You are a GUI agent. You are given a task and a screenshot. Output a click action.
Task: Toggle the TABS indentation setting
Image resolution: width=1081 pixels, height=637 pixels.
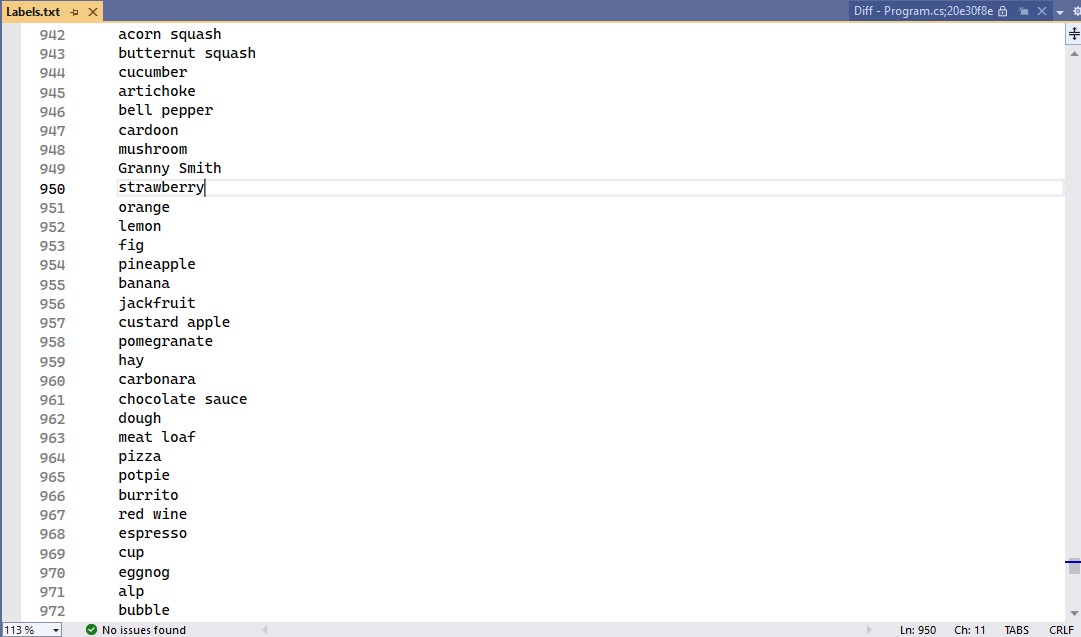pyautogui.click(x=1017, y=630)
